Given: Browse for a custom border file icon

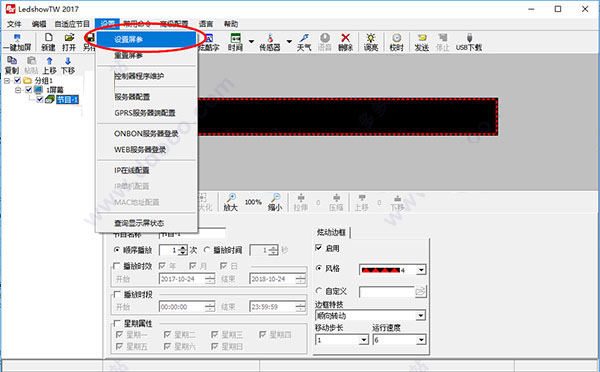Looking at the screenshot, I should [421, 291].
